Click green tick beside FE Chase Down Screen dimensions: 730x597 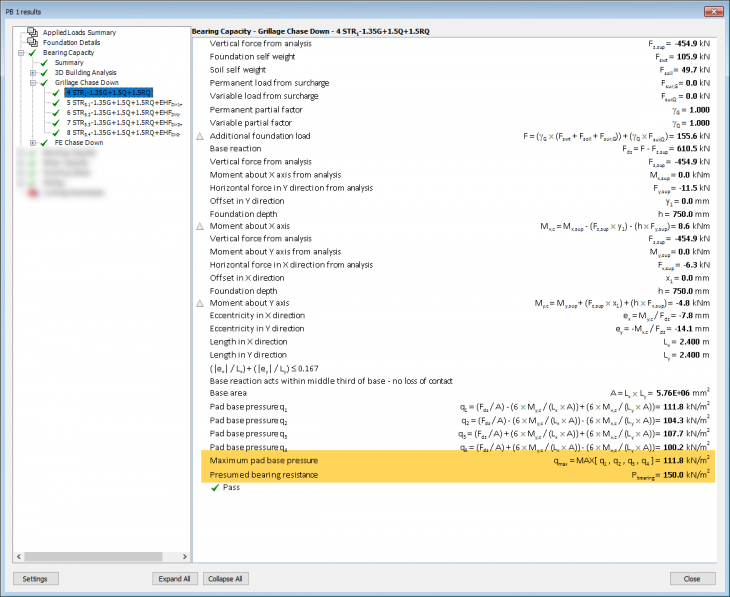tap(45, 143)
